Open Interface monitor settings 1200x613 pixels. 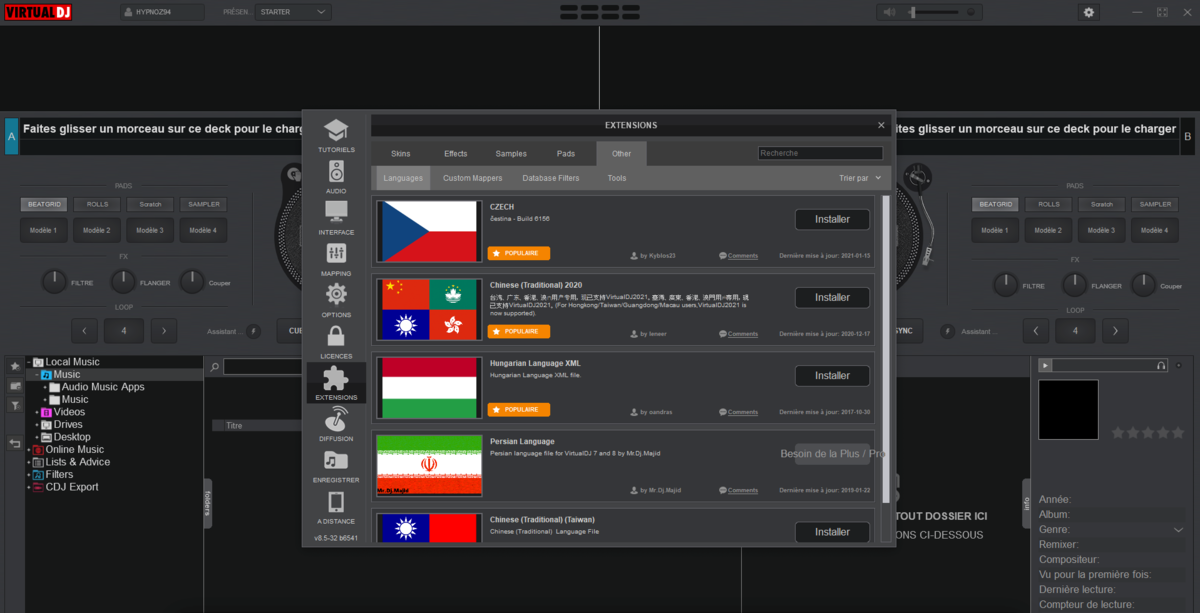336,217
